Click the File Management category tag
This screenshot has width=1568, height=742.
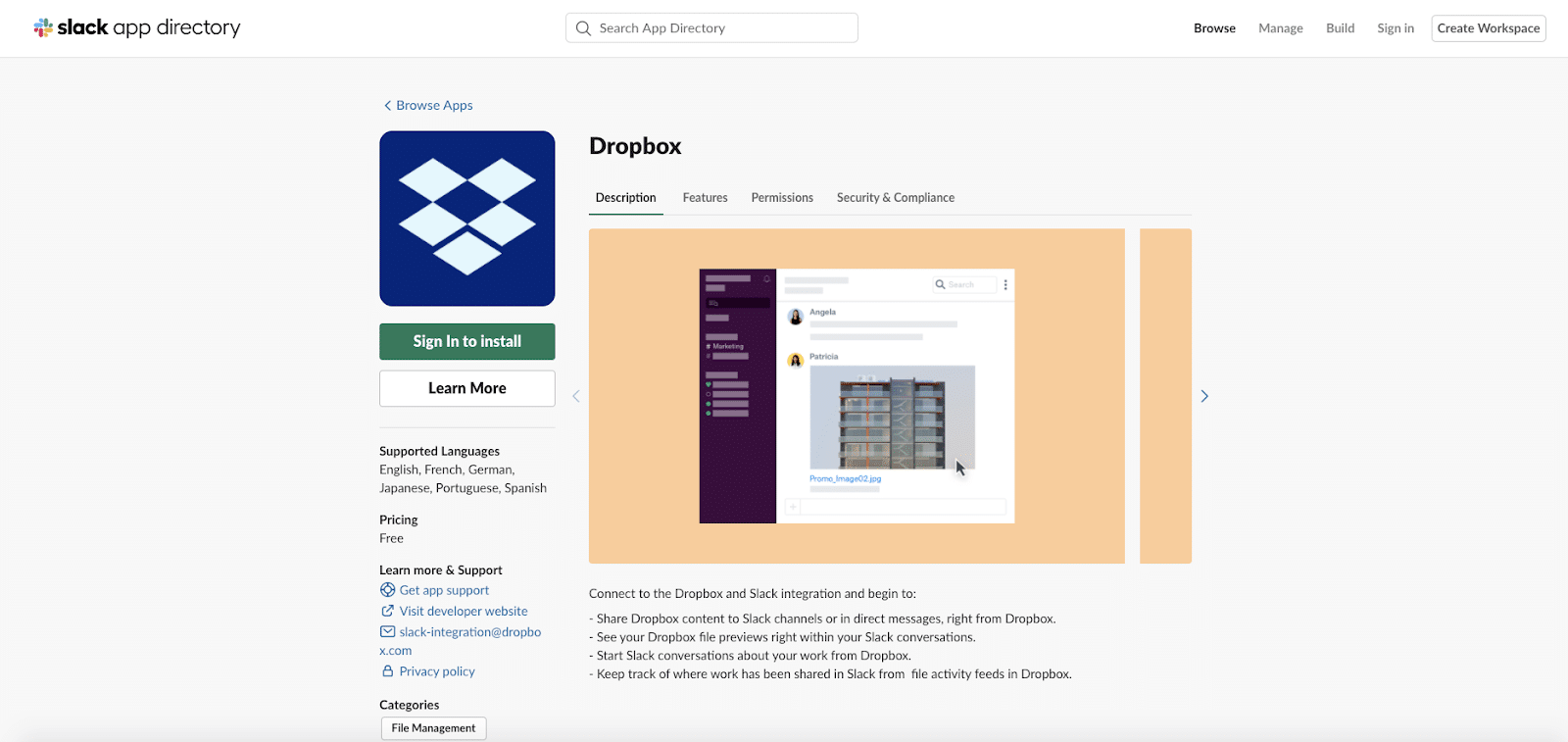(434, 728)
